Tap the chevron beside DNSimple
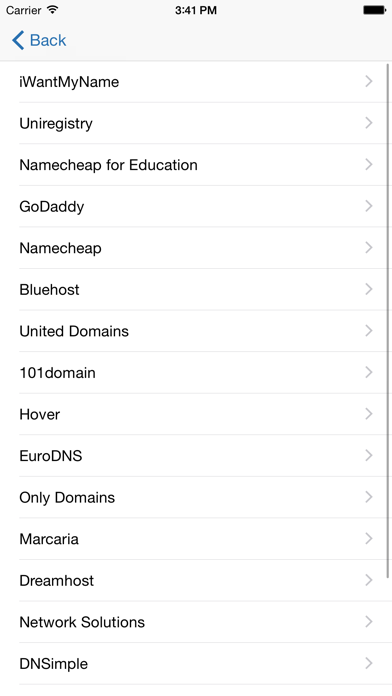 point(368,664)
